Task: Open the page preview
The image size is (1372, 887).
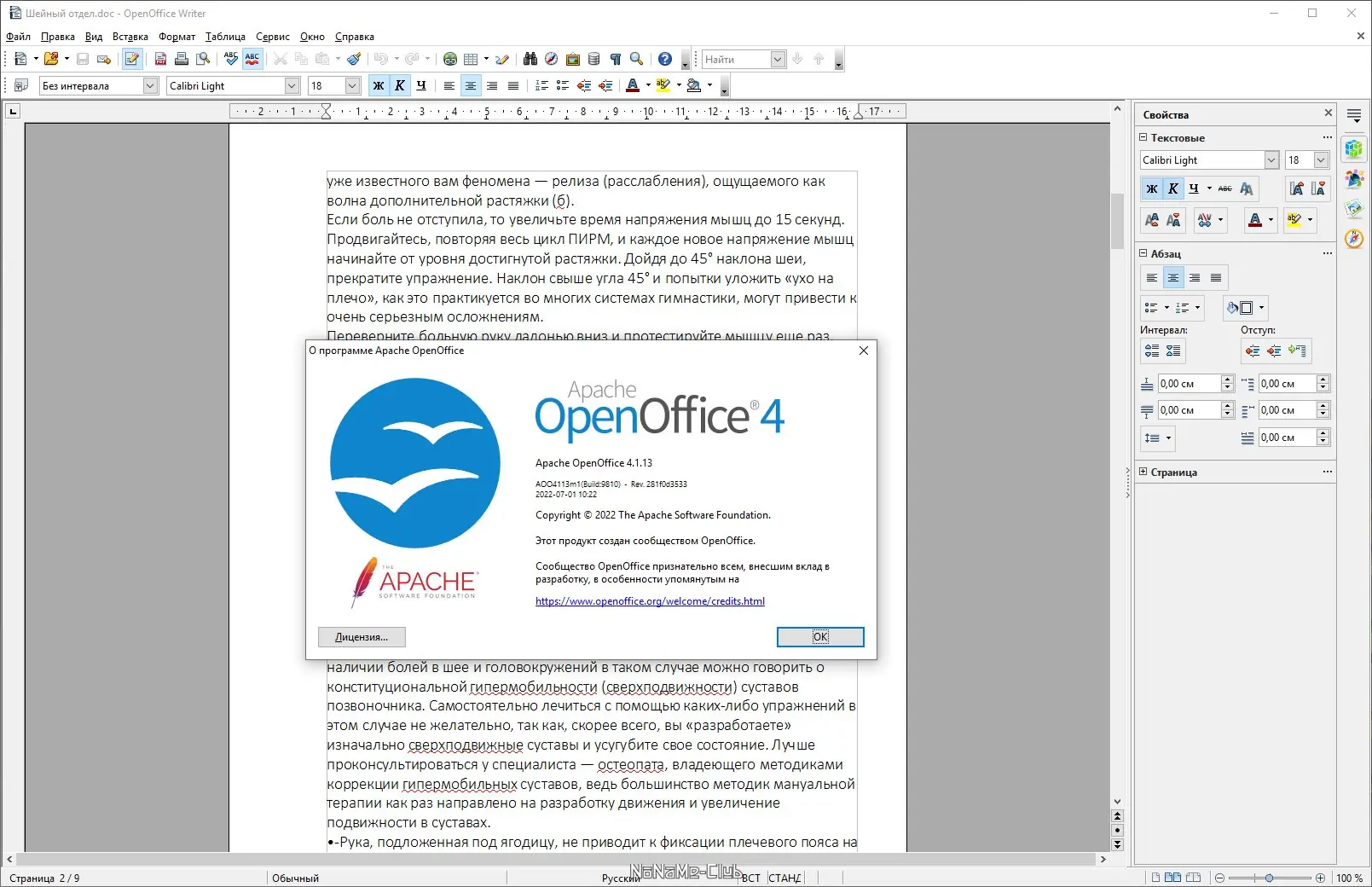Action: click(203, 59)
